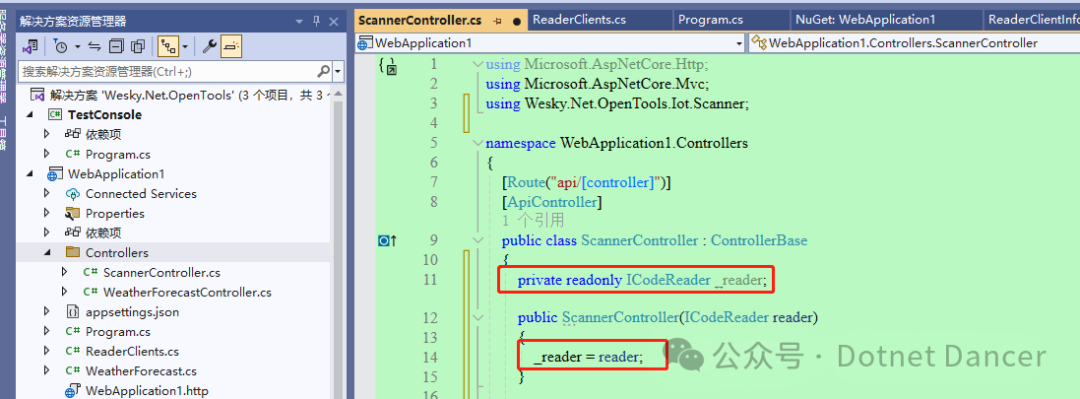Open the WebApplication1 project dropdown
This screenshot has height=399, width=1080.
point(739,43)
